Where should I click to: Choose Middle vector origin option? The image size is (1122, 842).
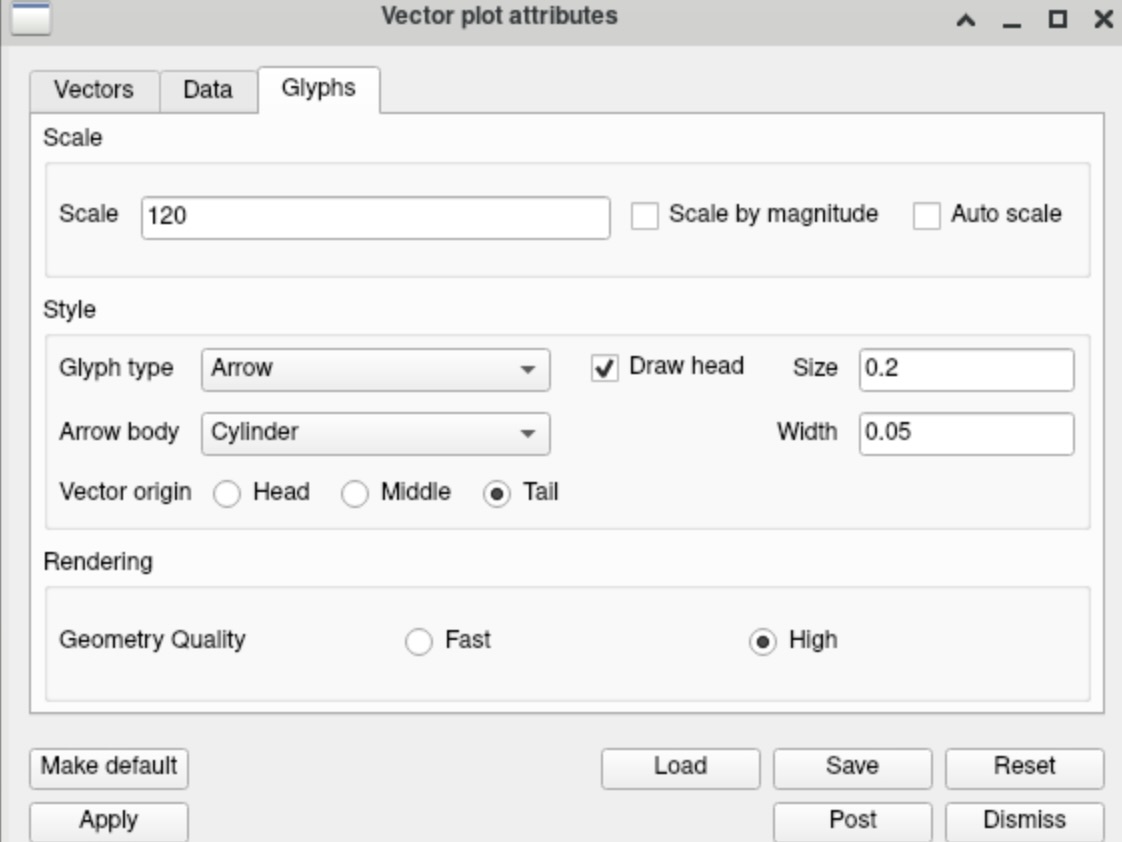[x=355, y=494]
